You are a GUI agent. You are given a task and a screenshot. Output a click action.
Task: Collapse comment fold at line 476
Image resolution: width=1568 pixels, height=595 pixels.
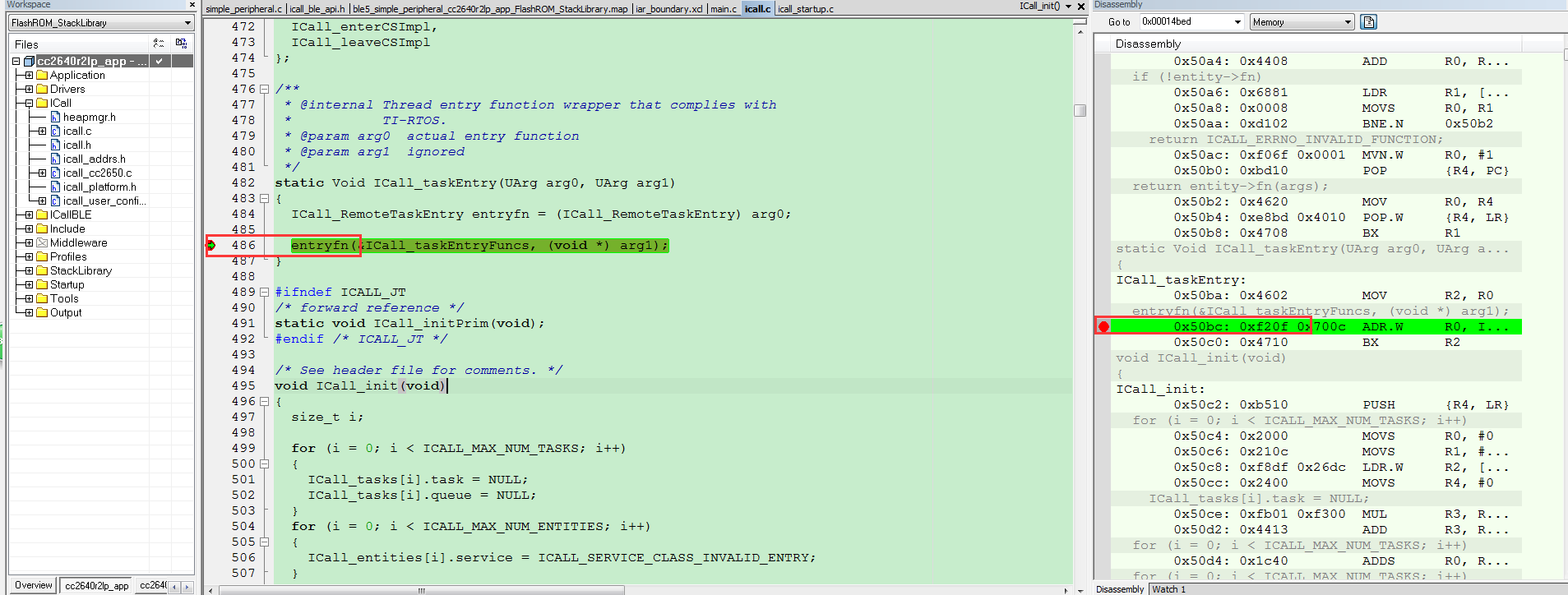tap(264, 90)
